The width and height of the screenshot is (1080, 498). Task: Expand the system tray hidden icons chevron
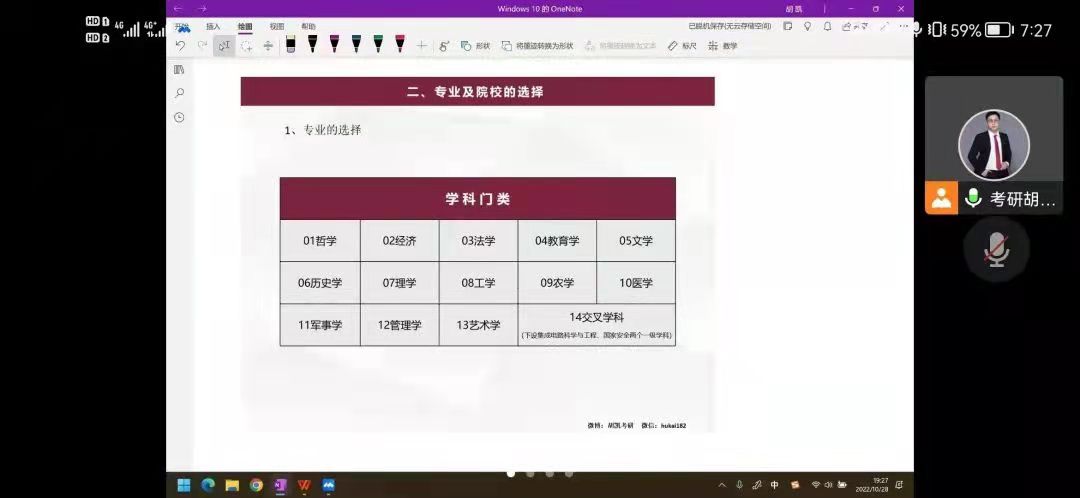click(x=722, y=485)
